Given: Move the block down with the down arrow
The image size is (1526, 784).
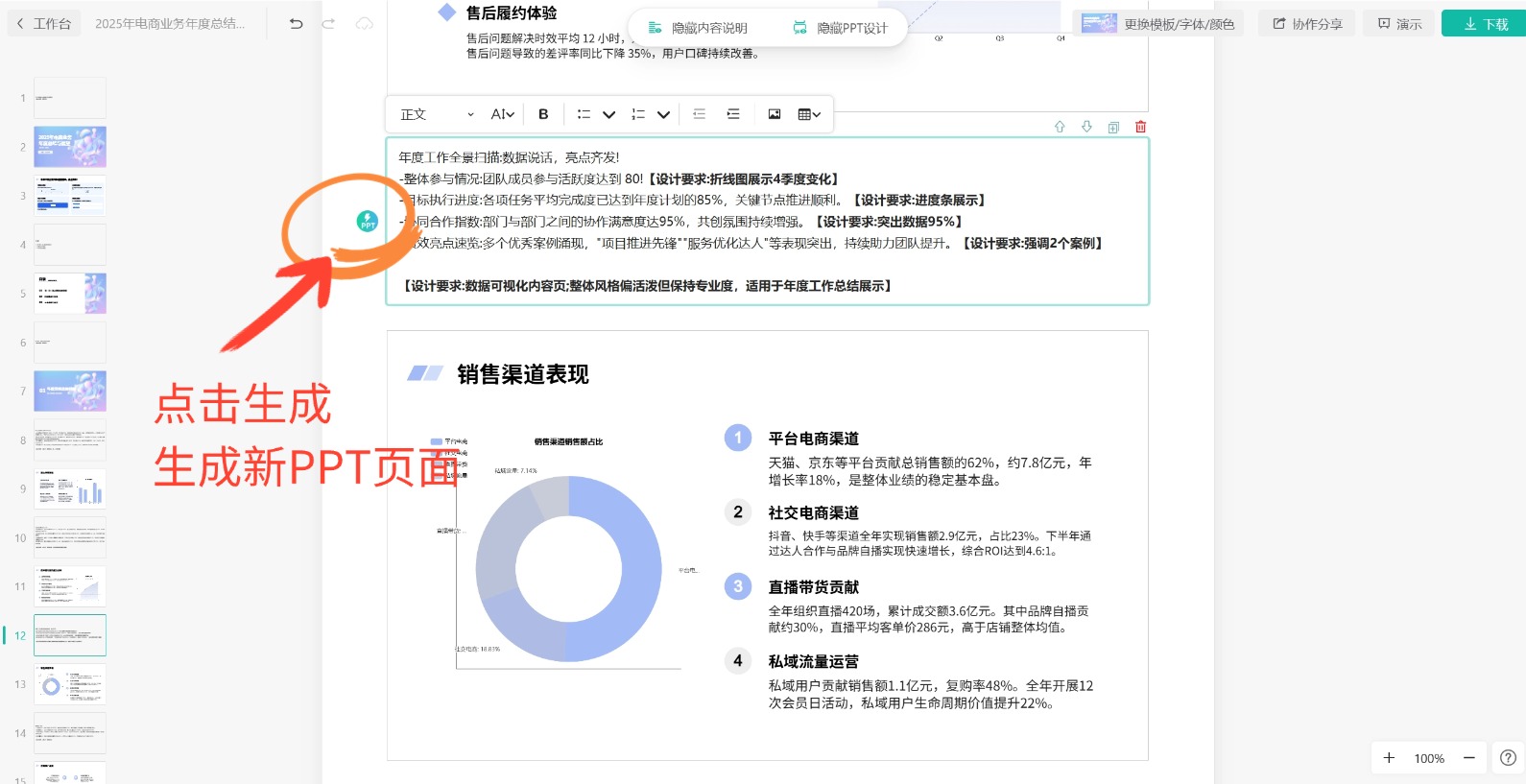Looking at the screenshot, I should 1086,127.
